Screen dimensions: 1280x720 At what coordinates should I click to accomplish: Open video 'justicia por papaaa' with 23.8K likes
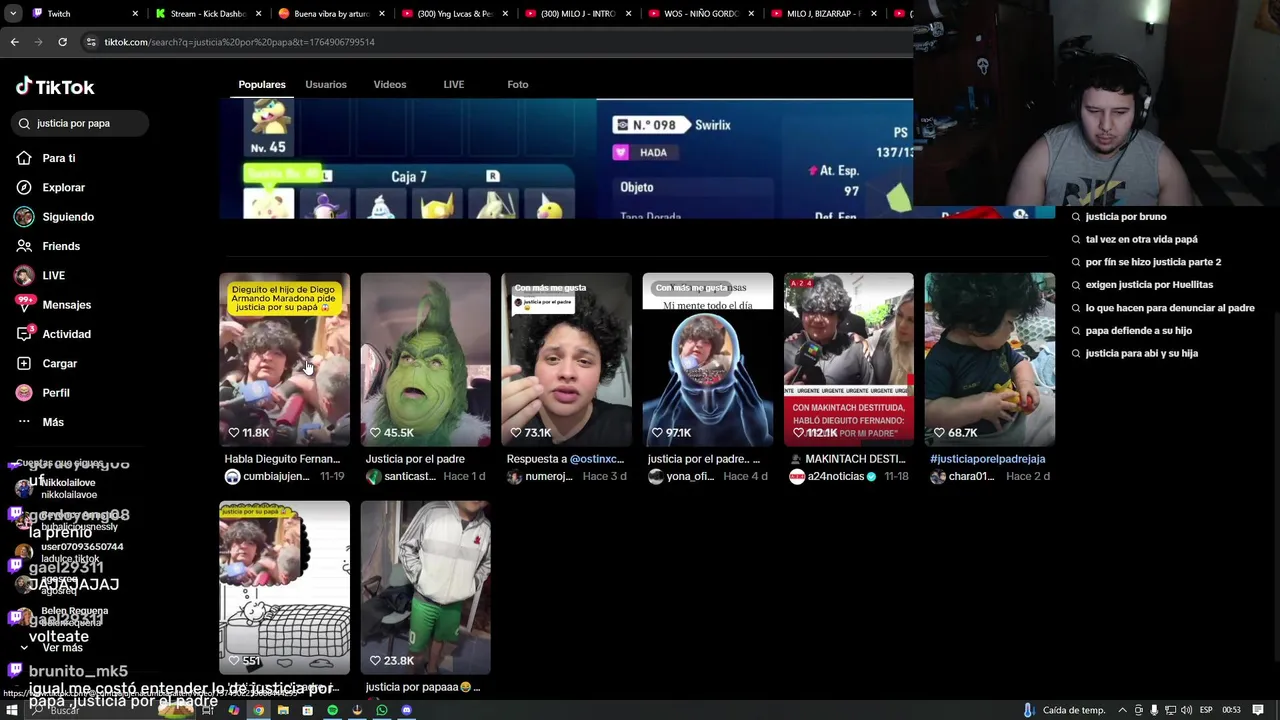(425, 587)
